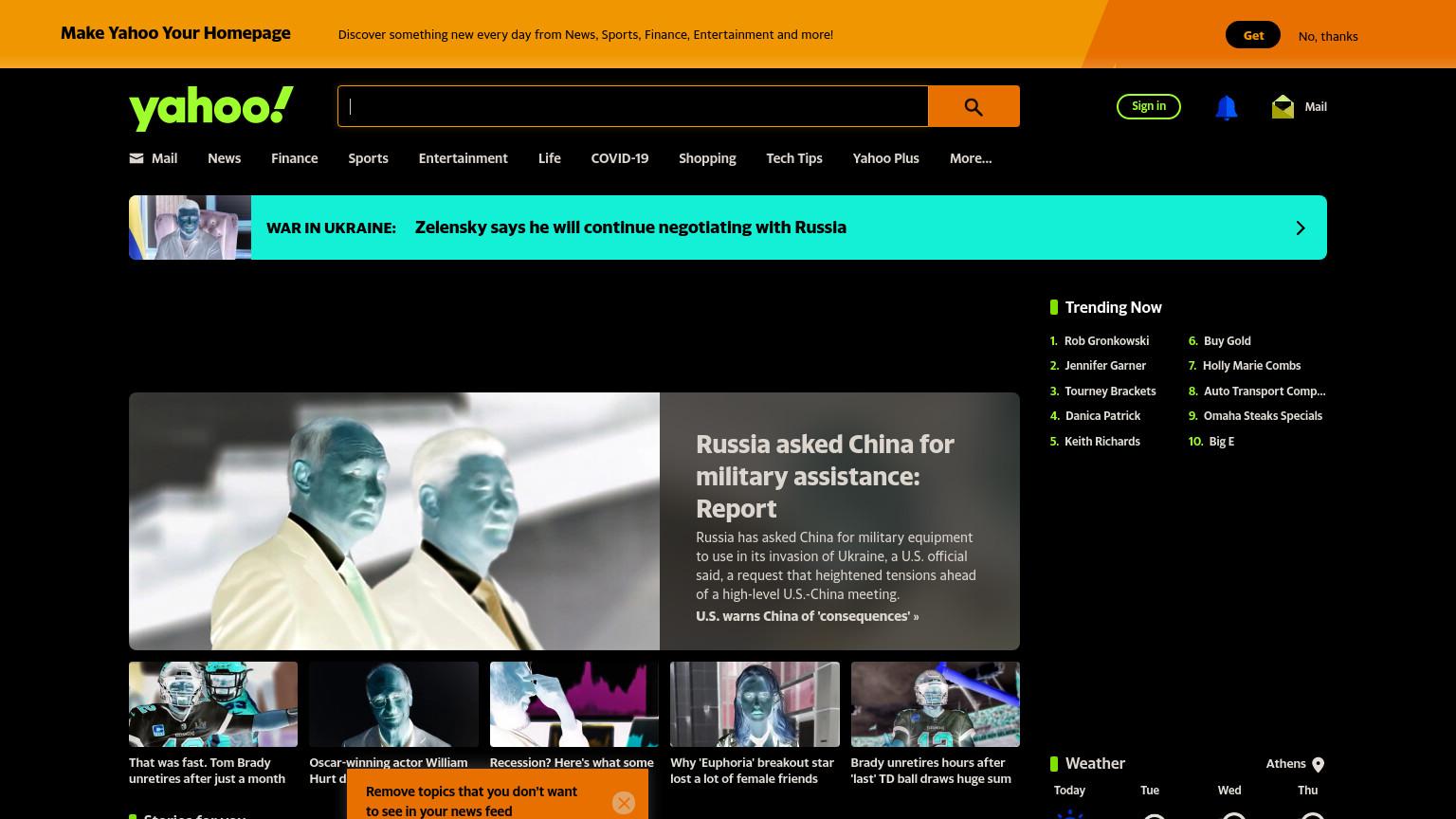Screen dimensions: 1456x819
Task: Click the main story photo of two men
Action: pyautogui.click(x=394, y=521)
